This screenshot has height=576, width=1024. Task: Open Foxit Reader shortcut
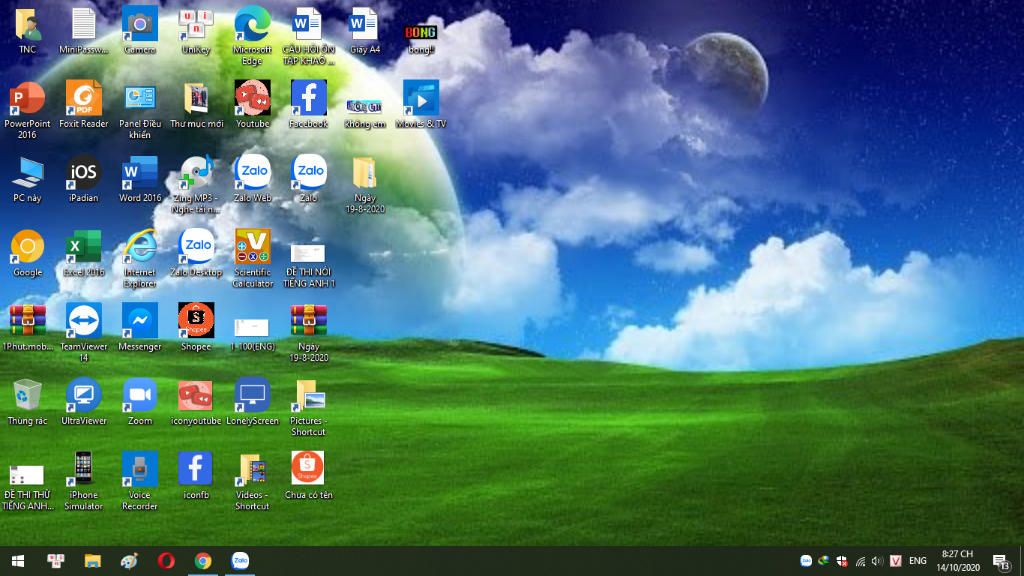click(x=84, y=99)
